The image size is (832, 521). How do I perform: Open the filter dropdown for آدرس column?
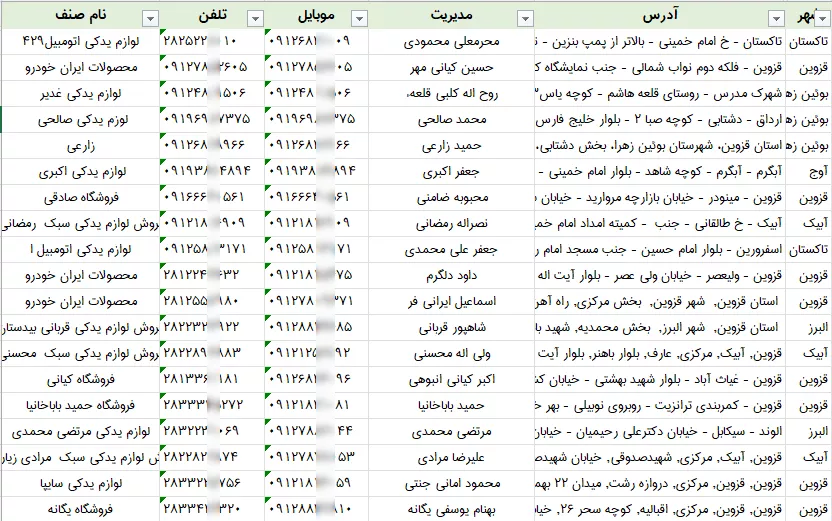tap(776, 19)
